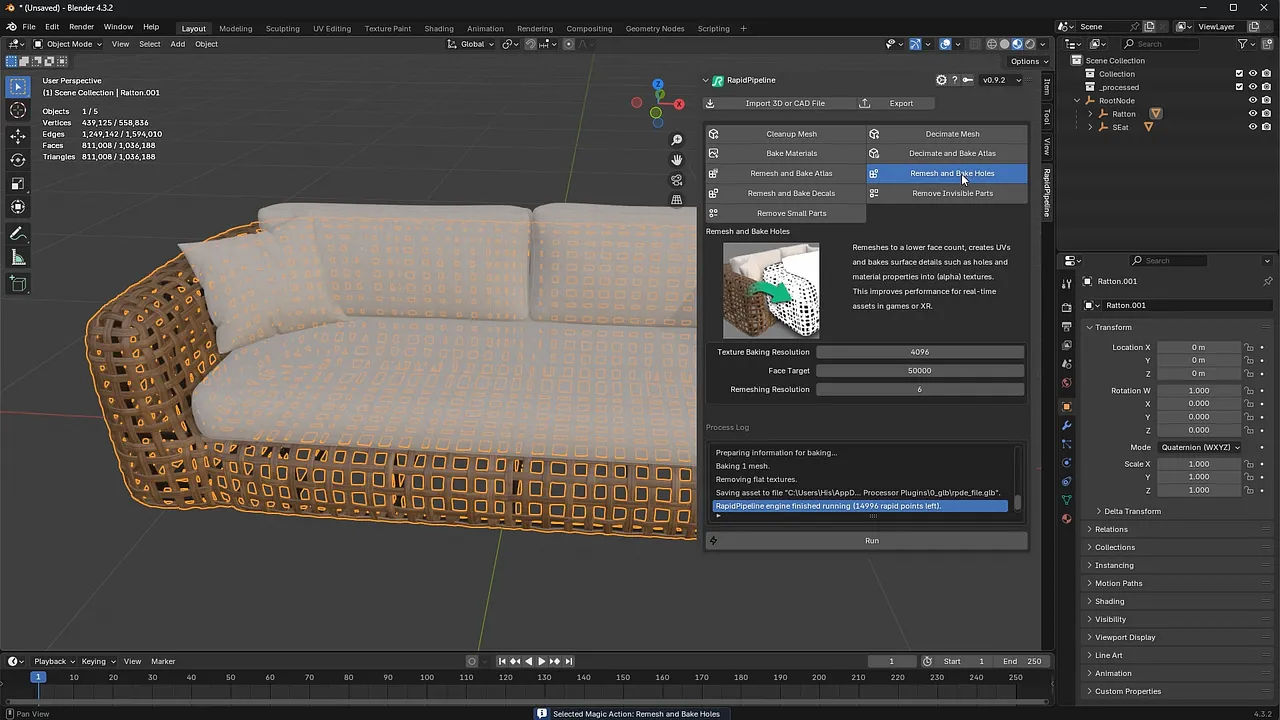Open the Object properties orange square tab
The image size is (1280, 720).
pos(1066,407)
